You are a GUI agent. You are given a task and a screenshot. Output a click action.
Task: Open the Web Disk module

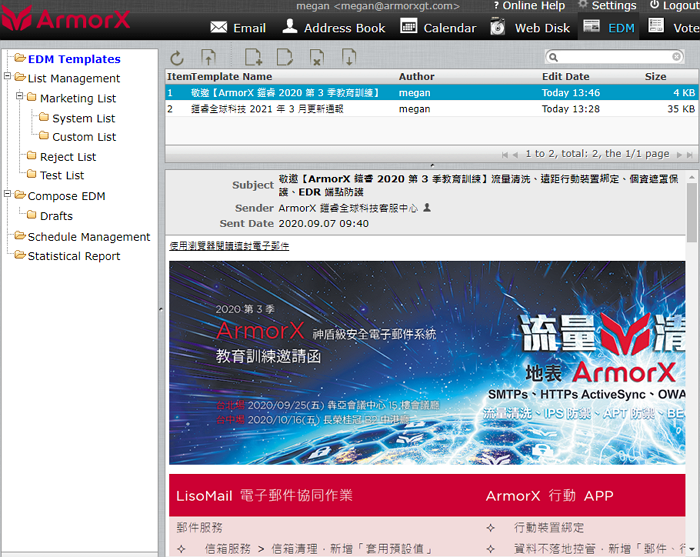(530, 27)
